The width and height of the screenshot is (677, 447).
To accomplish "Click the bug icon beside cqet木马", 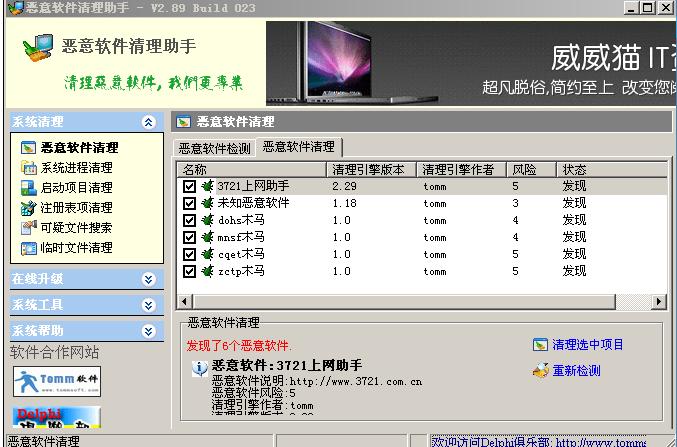I will 208,254.
